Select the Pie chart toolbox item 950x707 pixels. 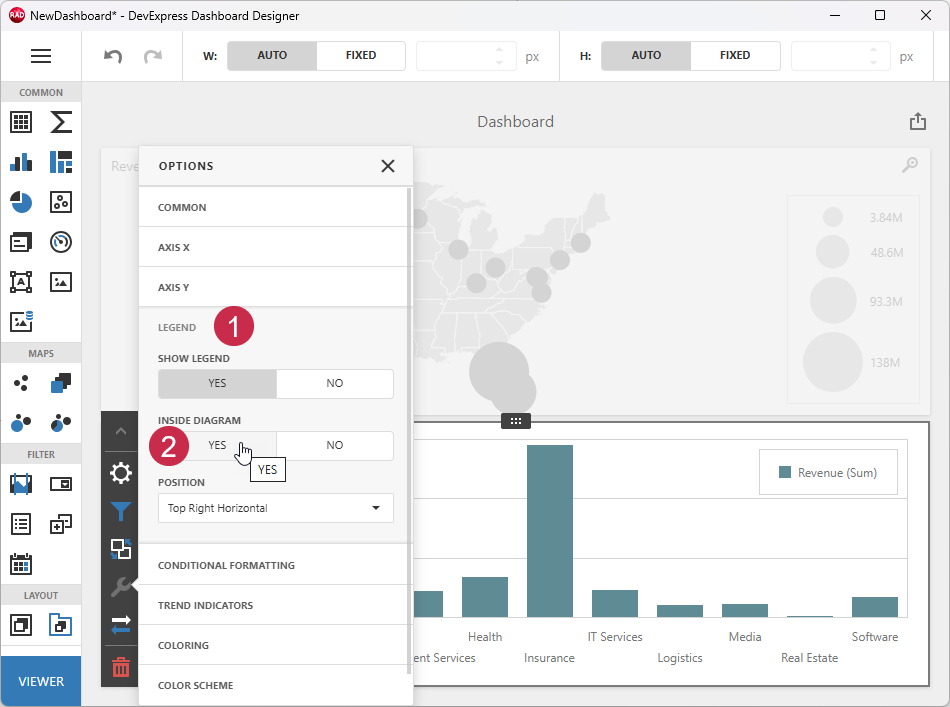21,202
